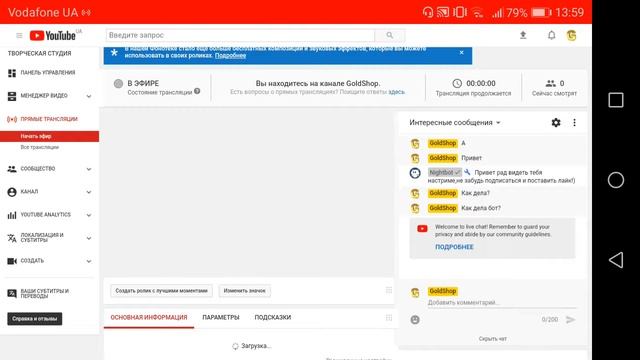The width and height of the screenshot is (640, 360).
Task: Open Творческая студия heading
Action: [x=39, y=53]
